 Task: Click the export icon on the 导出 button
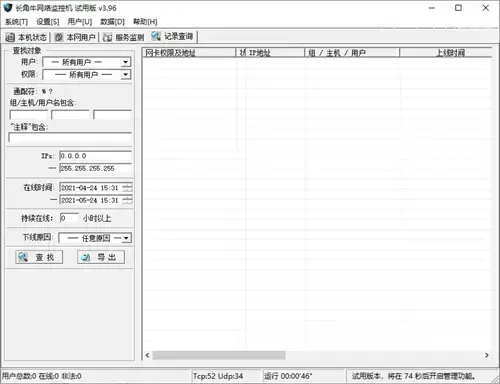pyautogui.click(x=86, y=257)
